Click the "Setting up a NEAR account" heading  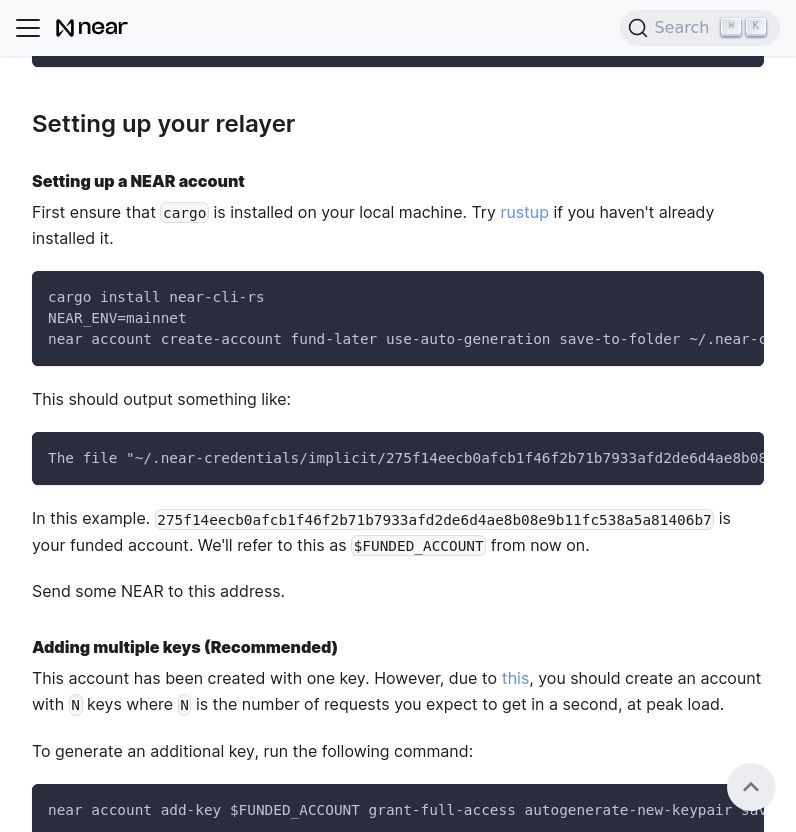138,181
